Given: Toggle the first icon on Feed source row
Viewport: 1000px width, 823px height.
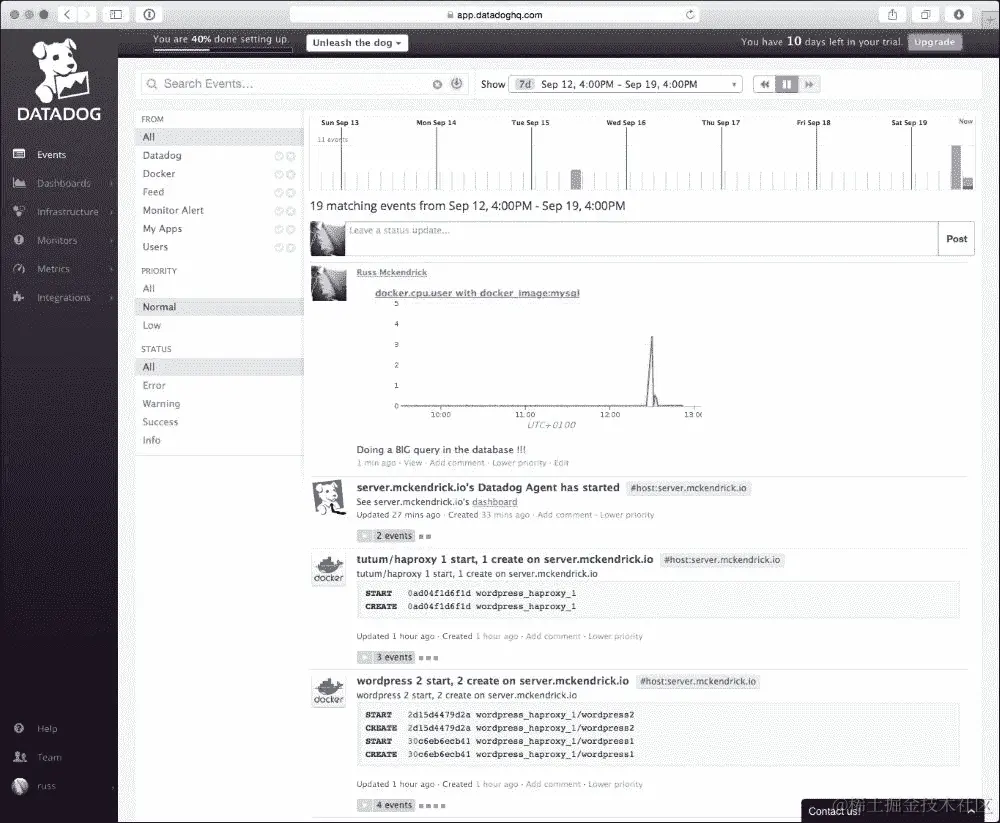Looking at the screenshot, I should tap(279, 193).
